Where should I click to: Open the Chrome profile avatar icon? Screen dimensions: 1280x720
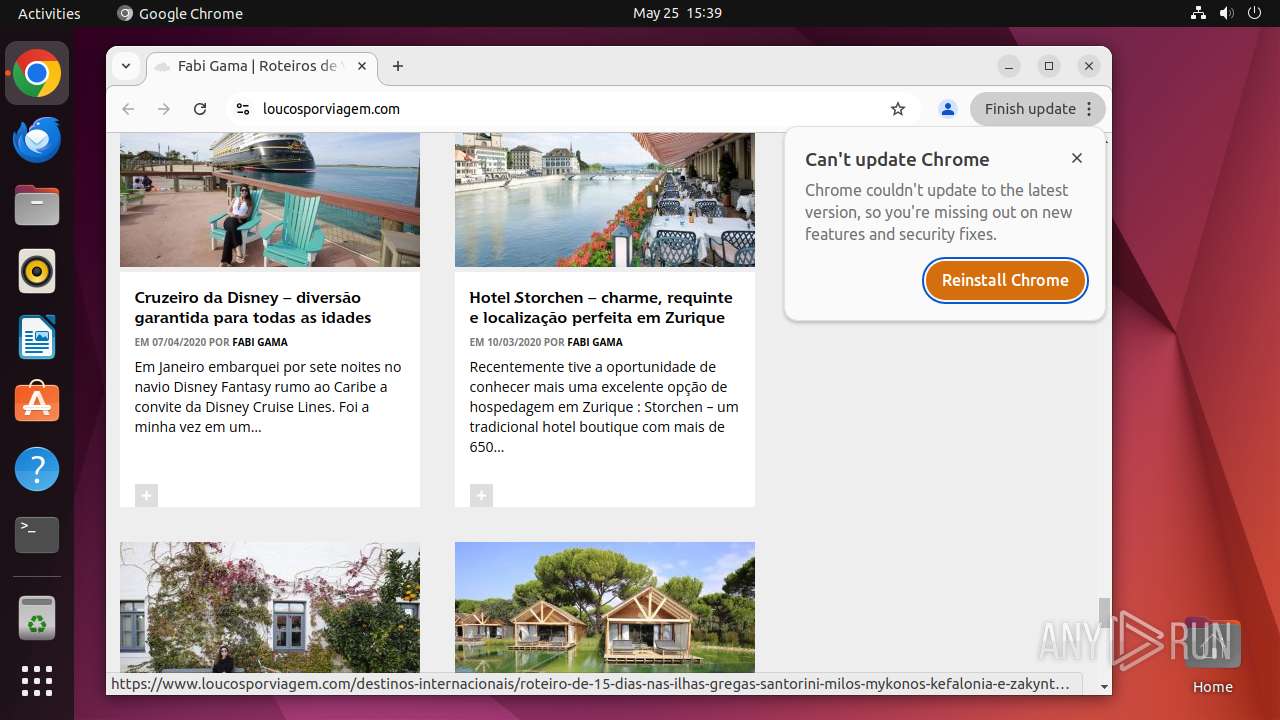(948, 109)
